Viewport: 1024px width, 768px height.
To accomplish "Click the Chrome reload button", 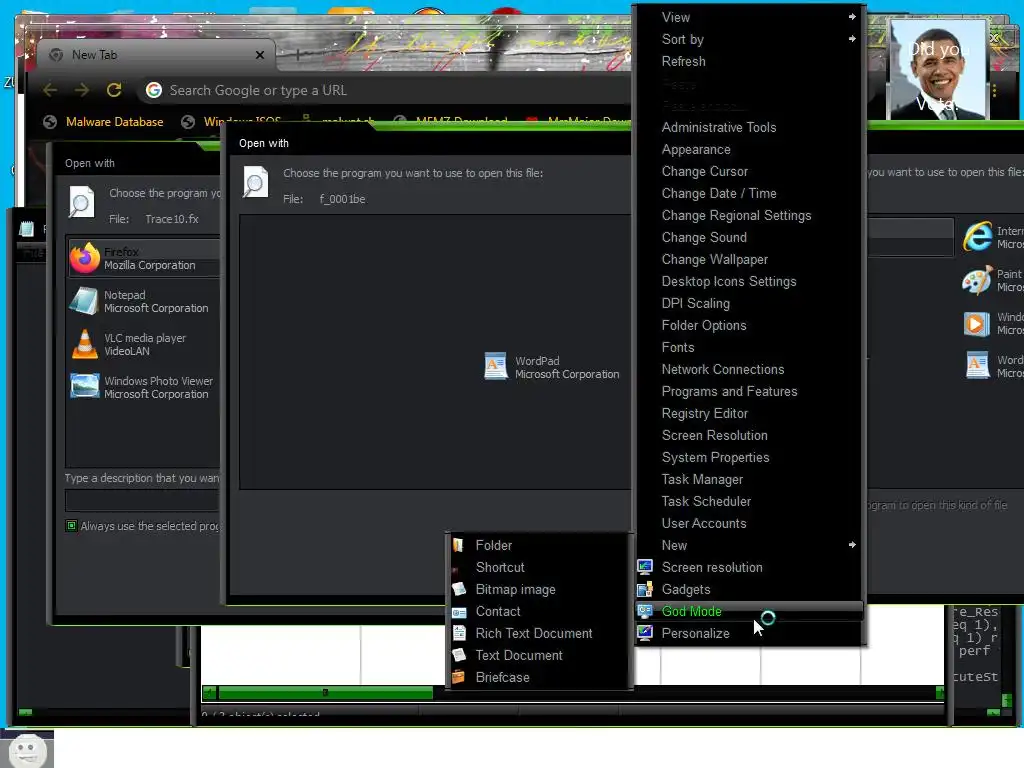I will [114, 90].
